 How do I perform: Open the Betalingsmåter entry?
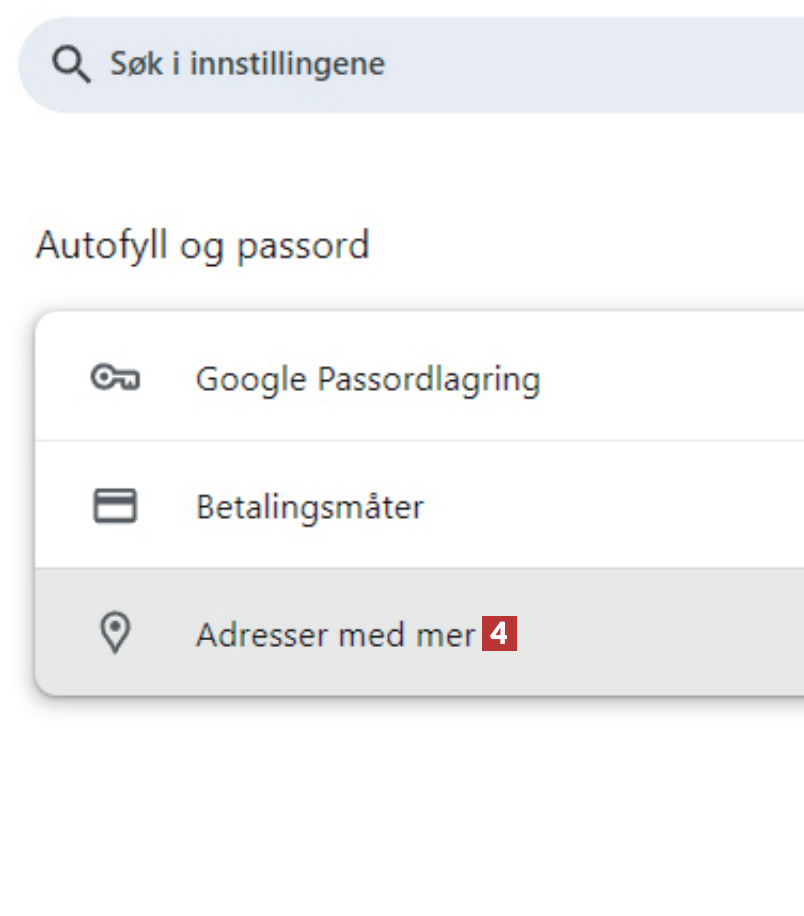tap(309, 507)
